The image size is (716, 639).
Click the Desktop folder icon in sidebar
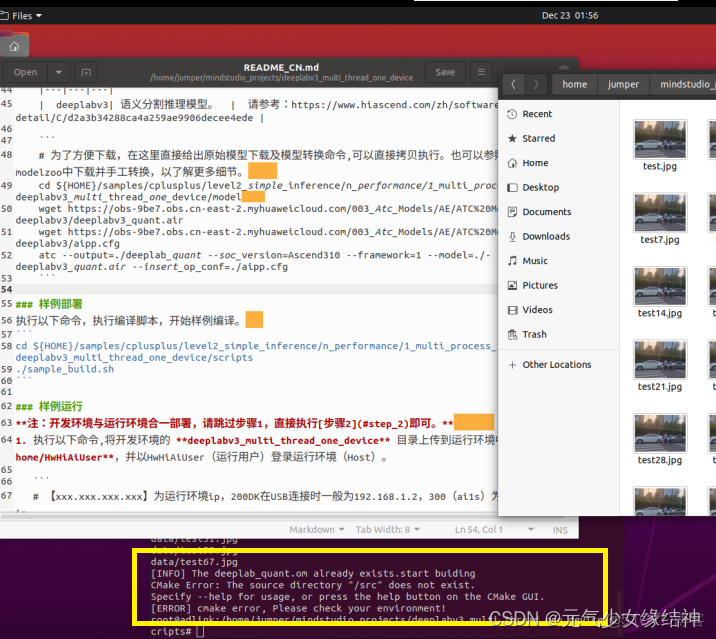[512, 187]
